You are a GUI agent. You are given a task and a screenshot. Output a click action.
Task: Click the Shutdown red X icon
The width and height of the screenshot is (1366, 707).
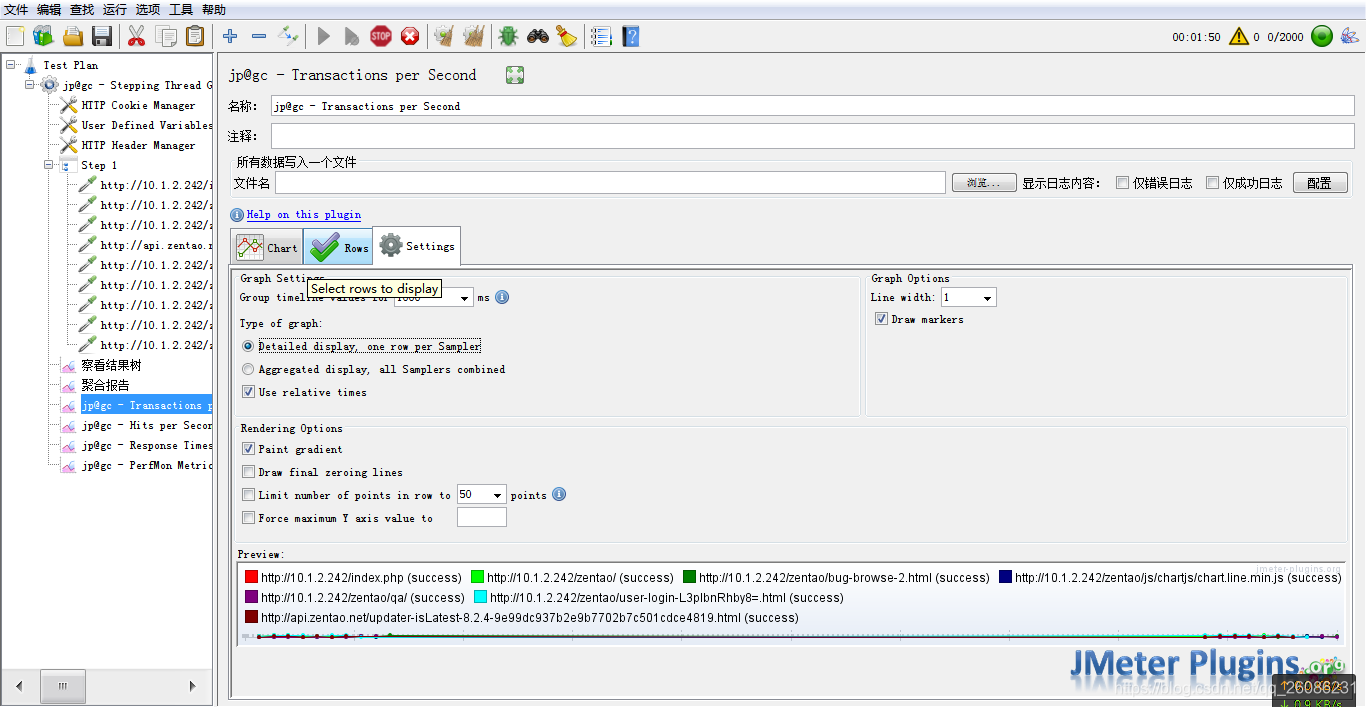click(410, 36)
